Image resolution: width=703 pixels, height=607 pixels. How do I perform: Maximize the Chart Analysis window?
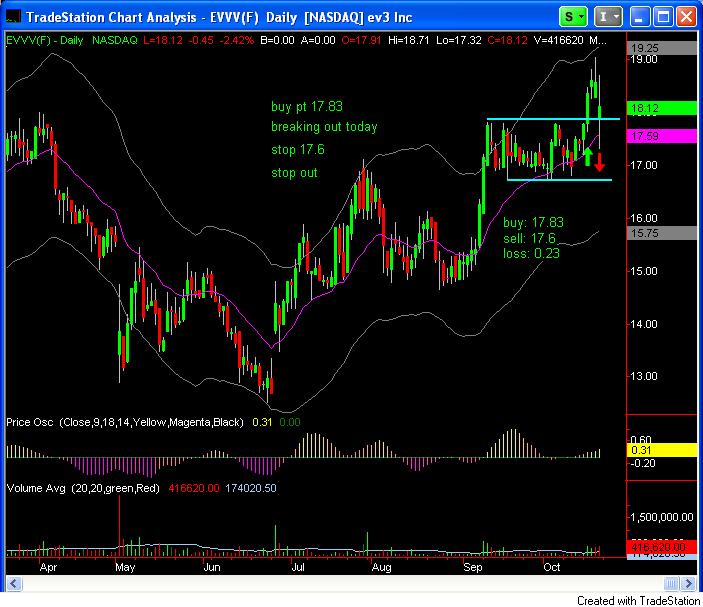pos(663,17)
